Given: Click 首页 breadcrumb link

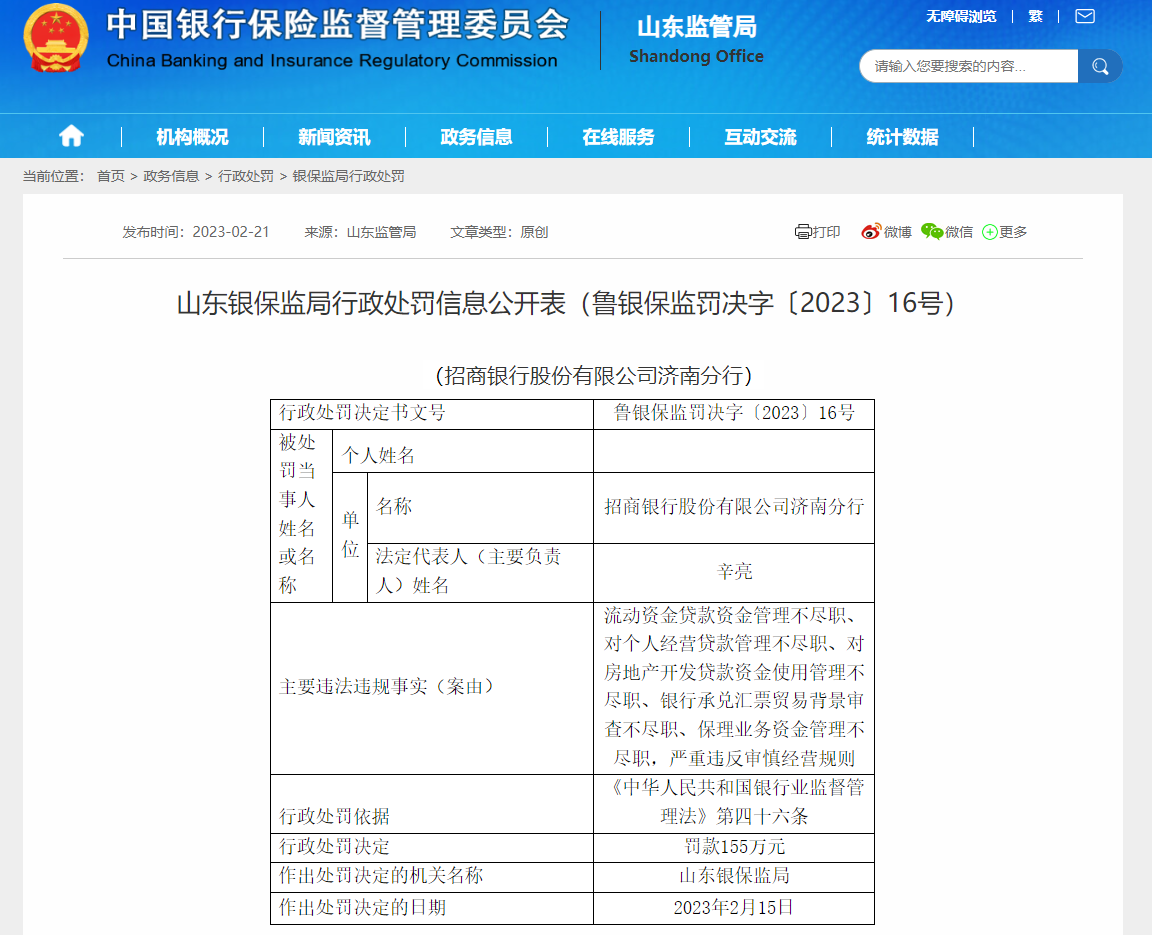Looking at the screenshot, I should pos(111,176).
